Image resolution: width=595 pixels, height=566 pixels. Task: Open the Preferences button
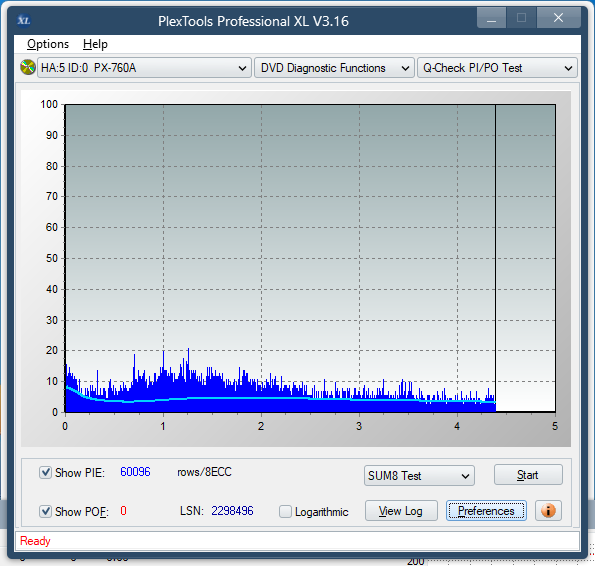[x=486, y=511]
